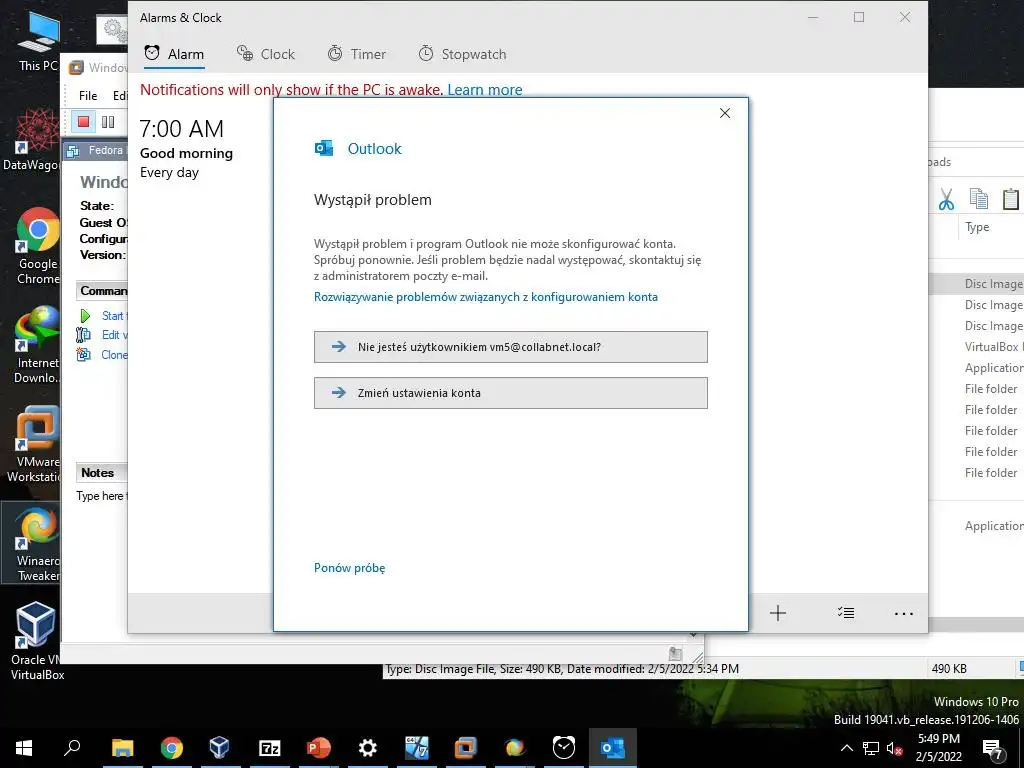
Task: Open the Google Chrome desktop shortcut
Action: pos(37,246)
